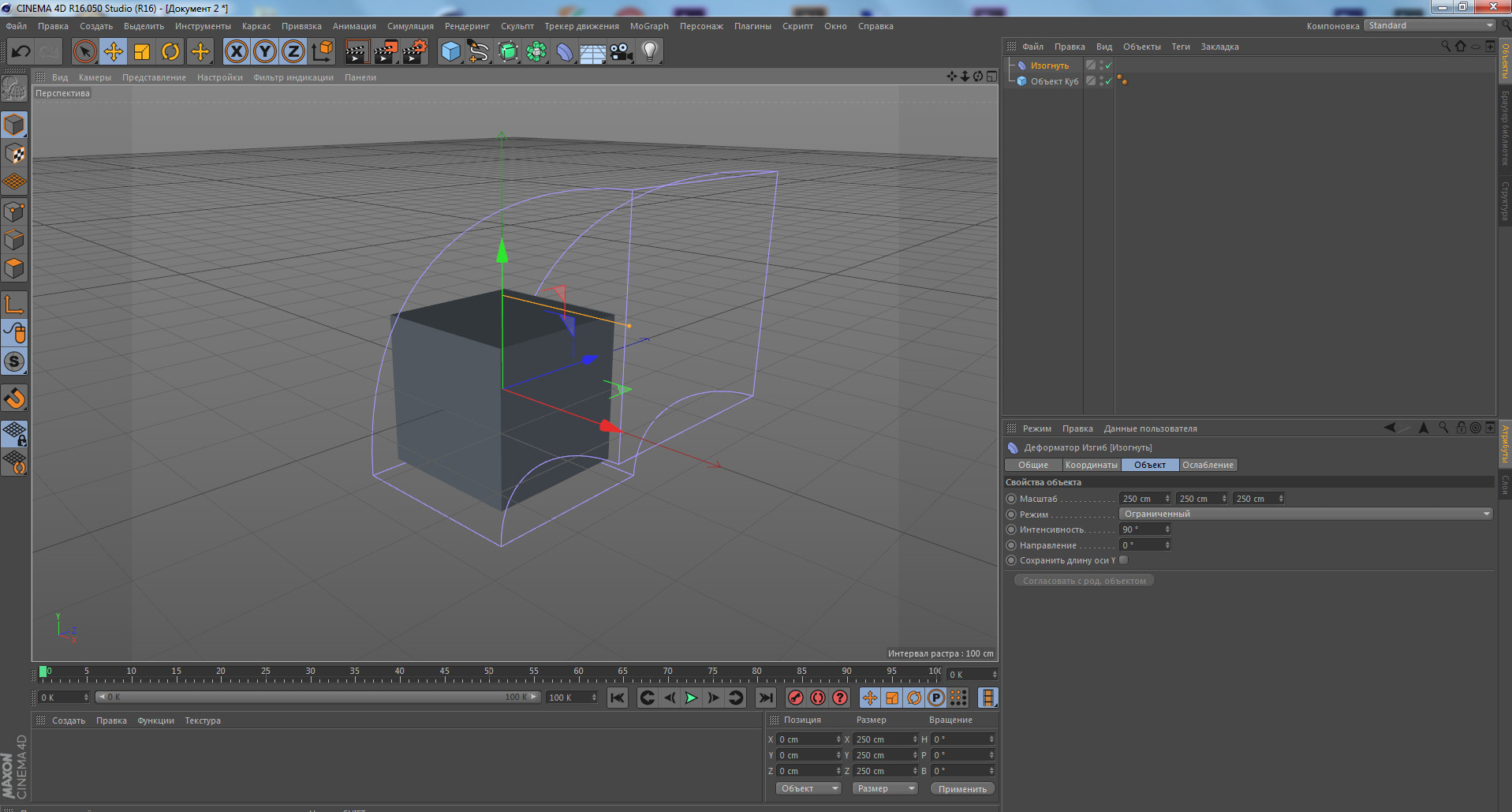The height and width of the screenshot is (812, 1512).
Task: Open the spline pen tool icon
Action: 479,52
